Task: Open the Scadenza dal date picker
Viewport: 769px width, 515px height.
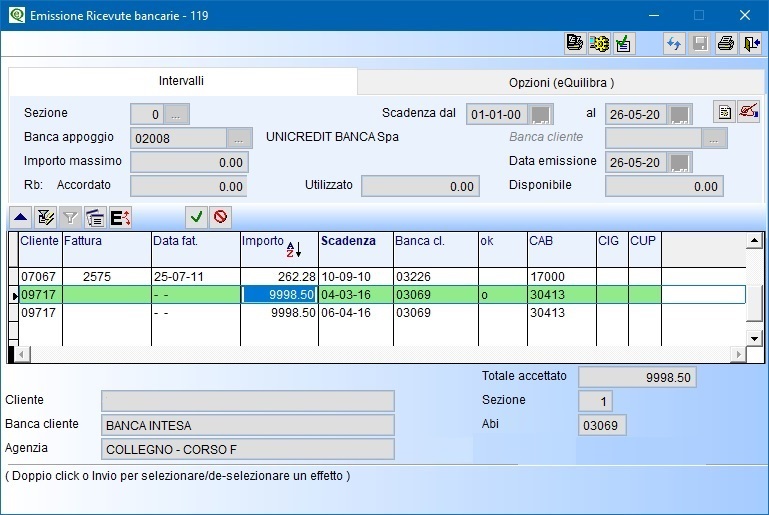Action: click(x=541, y=113)
